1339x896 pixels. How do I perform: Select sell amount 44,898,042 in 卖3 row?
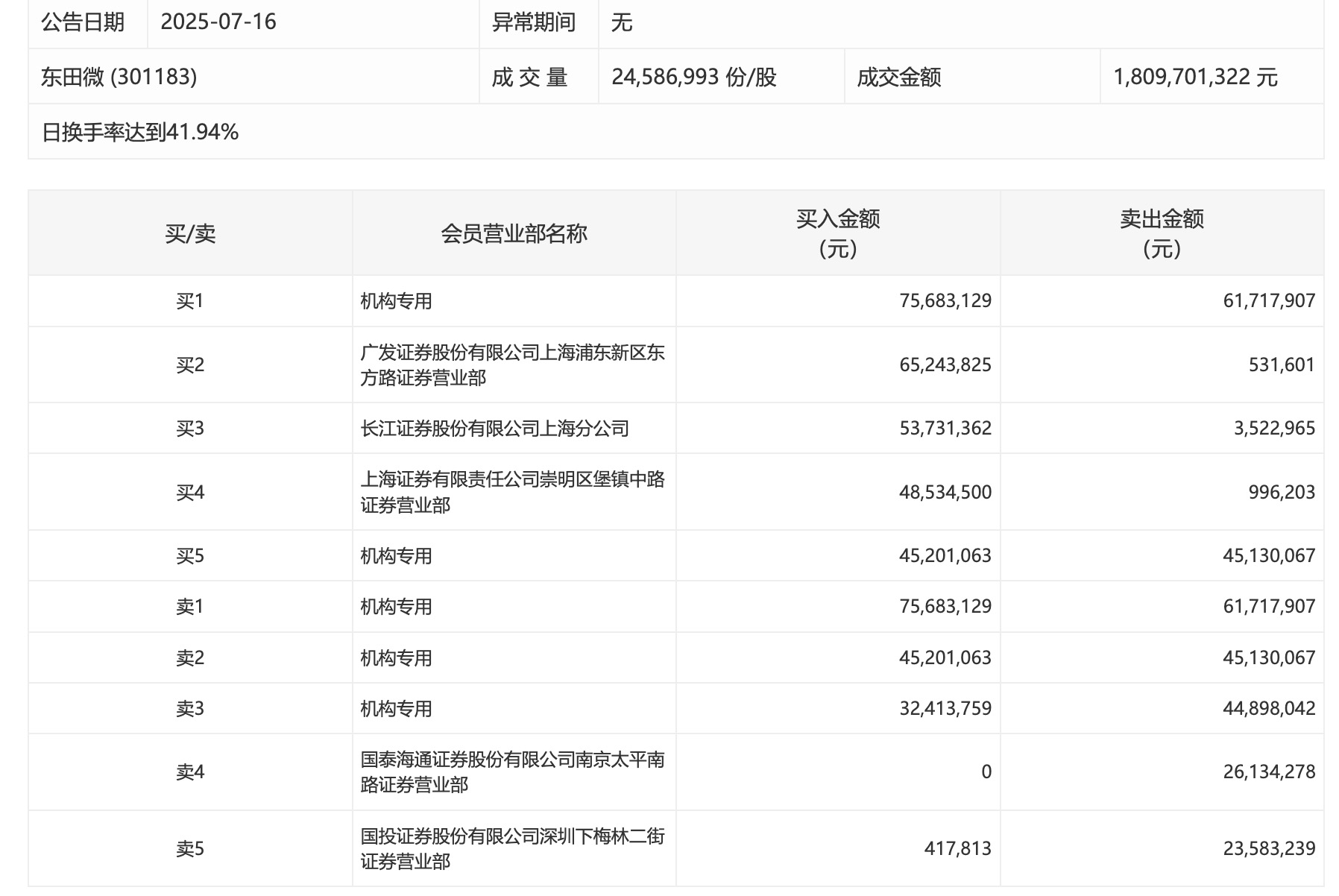[1268, 708]
